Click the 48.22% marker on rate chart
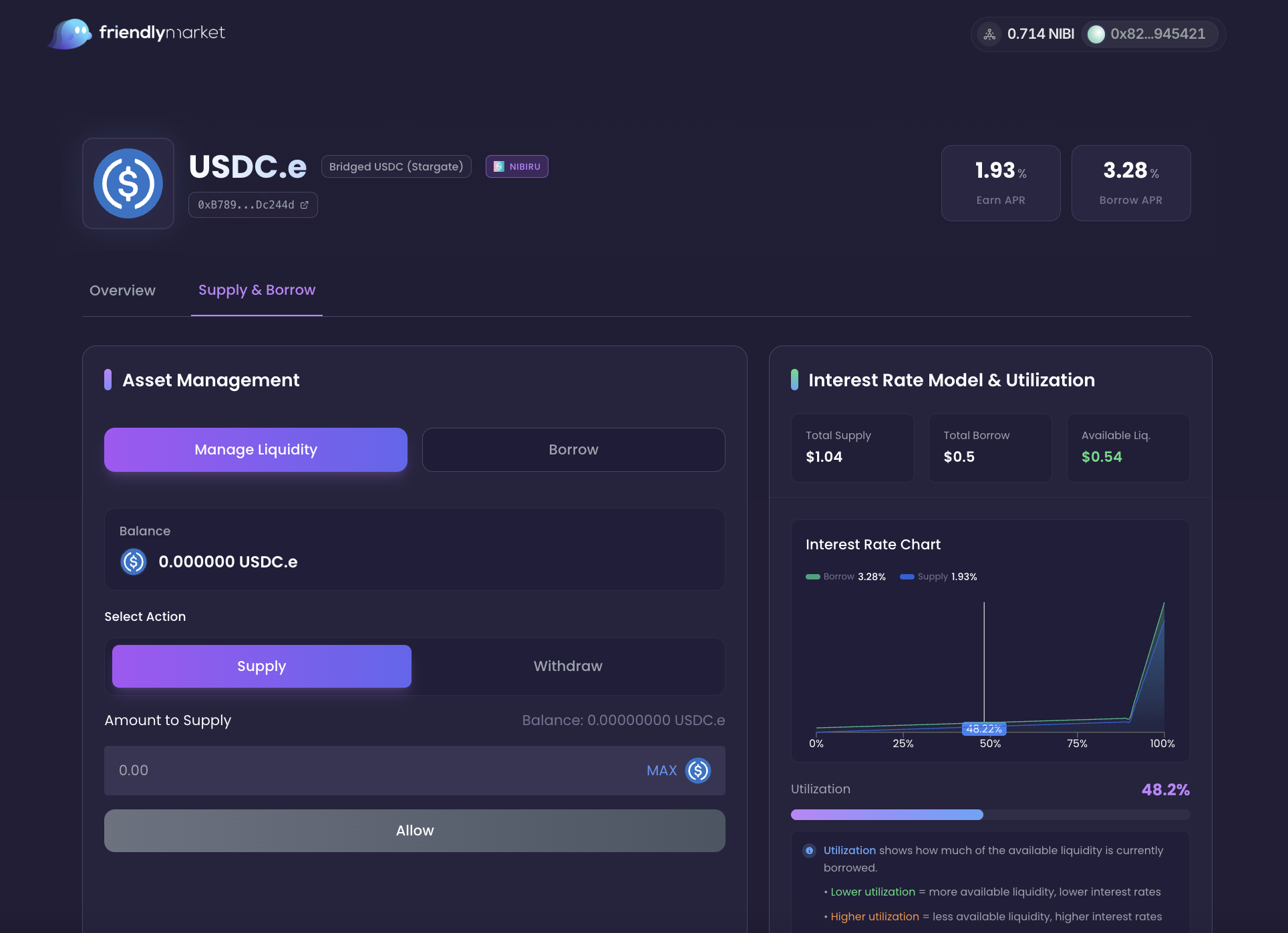This screenshot has height=933, width=1288. (984, 729)
